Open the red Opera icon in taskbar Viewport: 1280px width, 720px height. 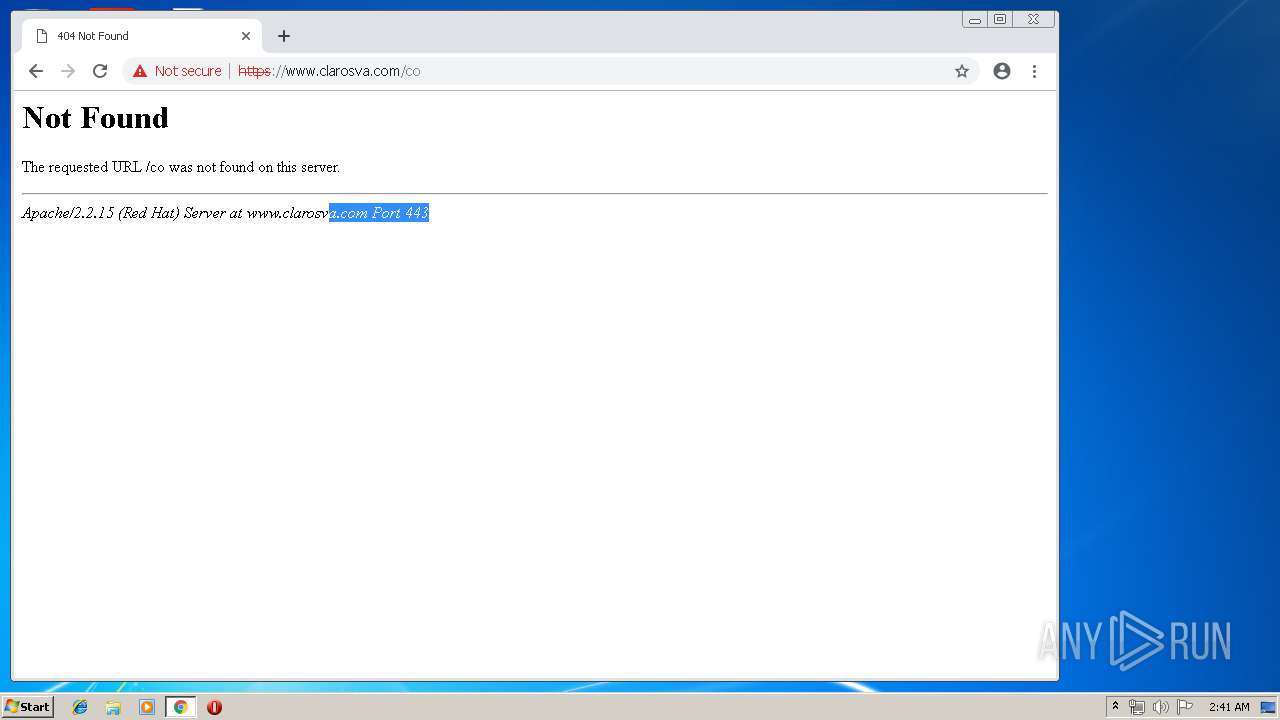(x=214, y=707)
